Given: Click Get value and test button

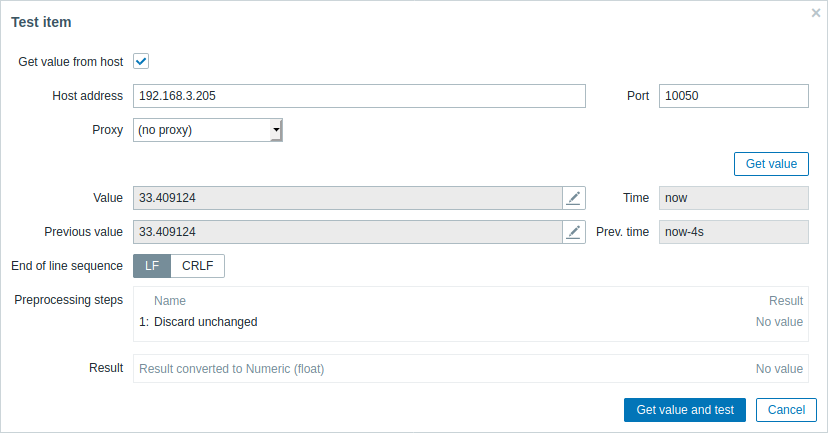Looking at the screenshot, I should coord(685,410).
